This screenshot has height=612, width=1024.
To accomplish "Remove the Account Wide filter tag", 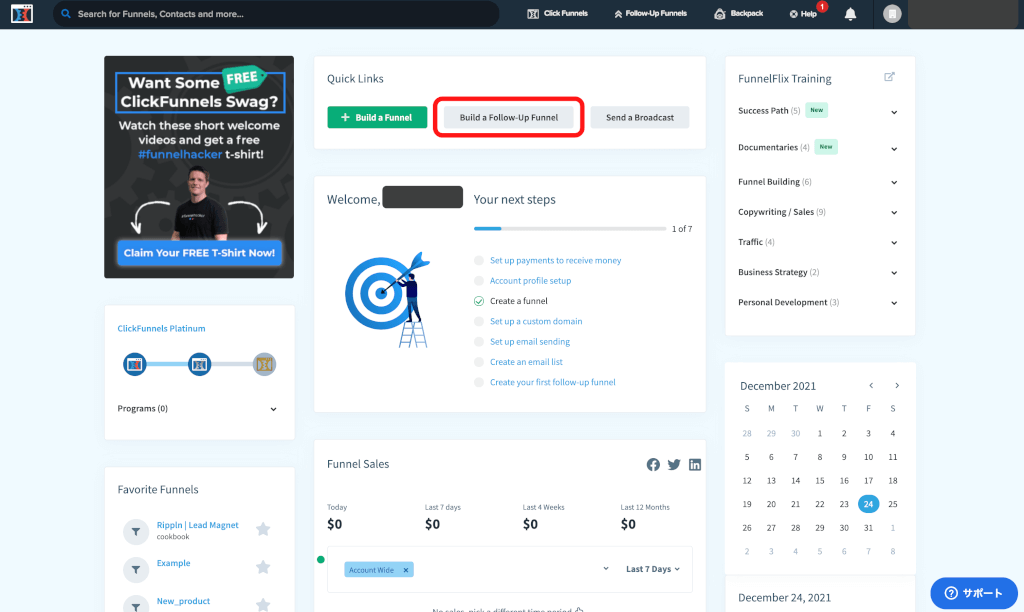I will (405, 570).
